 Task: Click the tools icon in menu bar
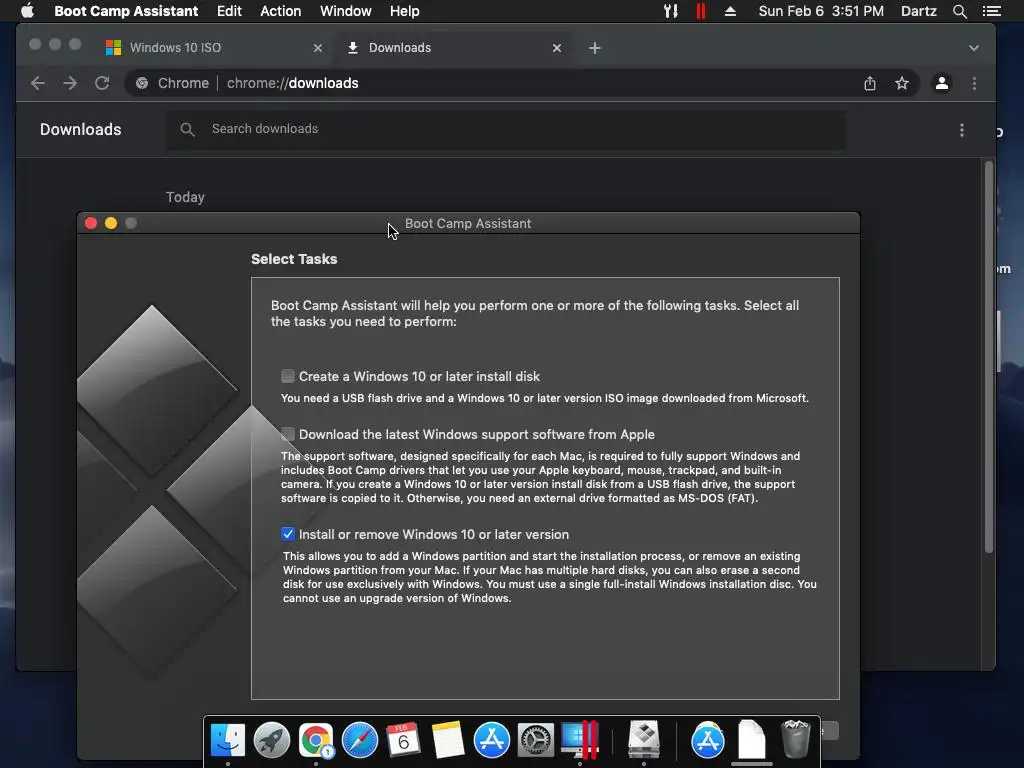[x=671, y=11]
